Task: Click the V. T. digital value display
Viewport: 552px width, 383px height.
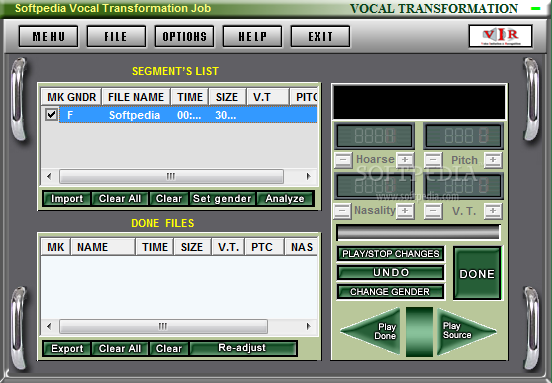Action: click(463, 186)
